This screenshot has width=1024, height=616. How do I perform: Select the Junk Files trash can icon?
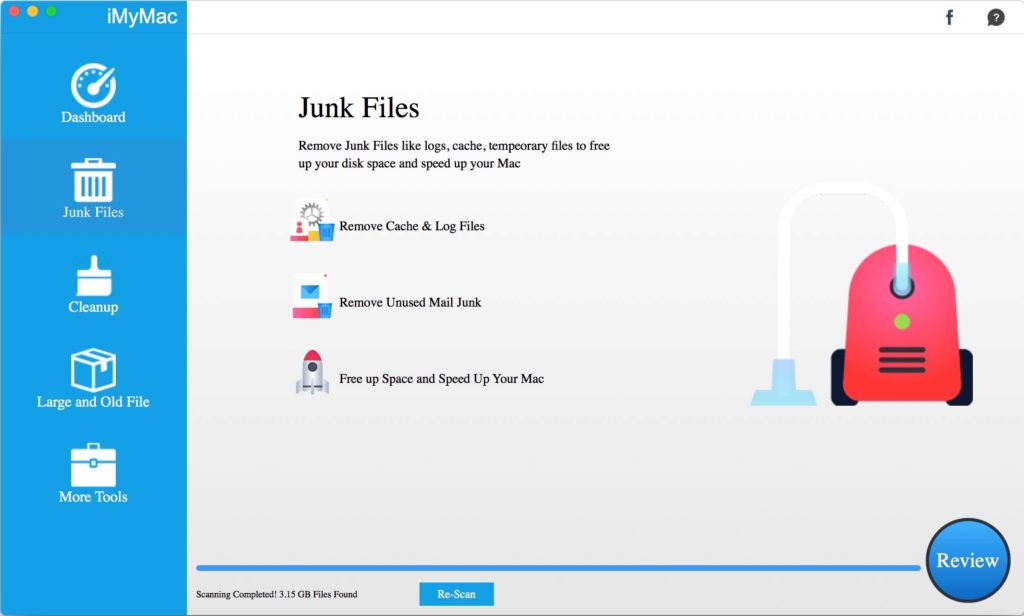coord(93,180)
